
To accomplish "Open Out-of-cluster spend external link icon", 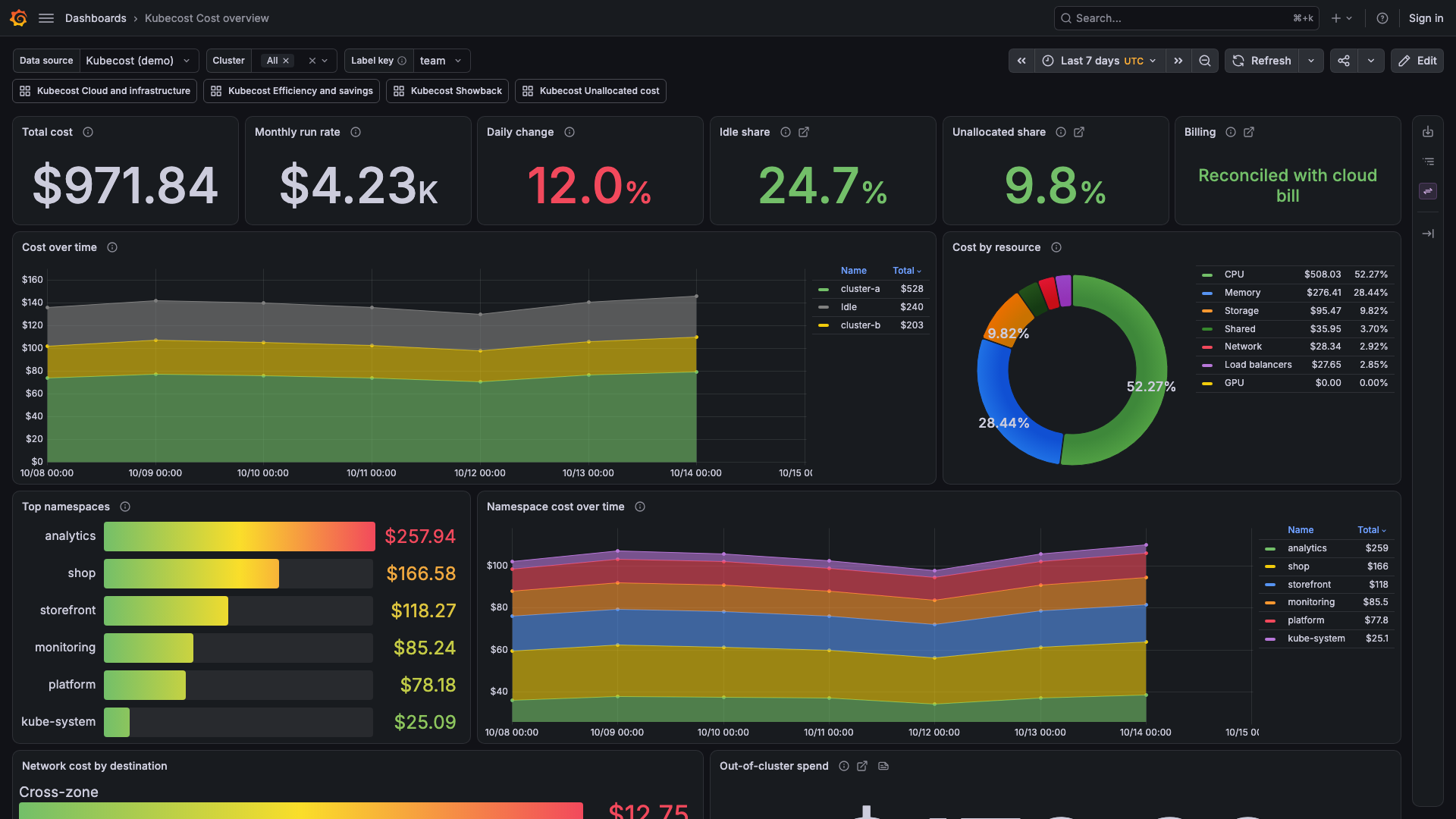I will tap(862, 766).
